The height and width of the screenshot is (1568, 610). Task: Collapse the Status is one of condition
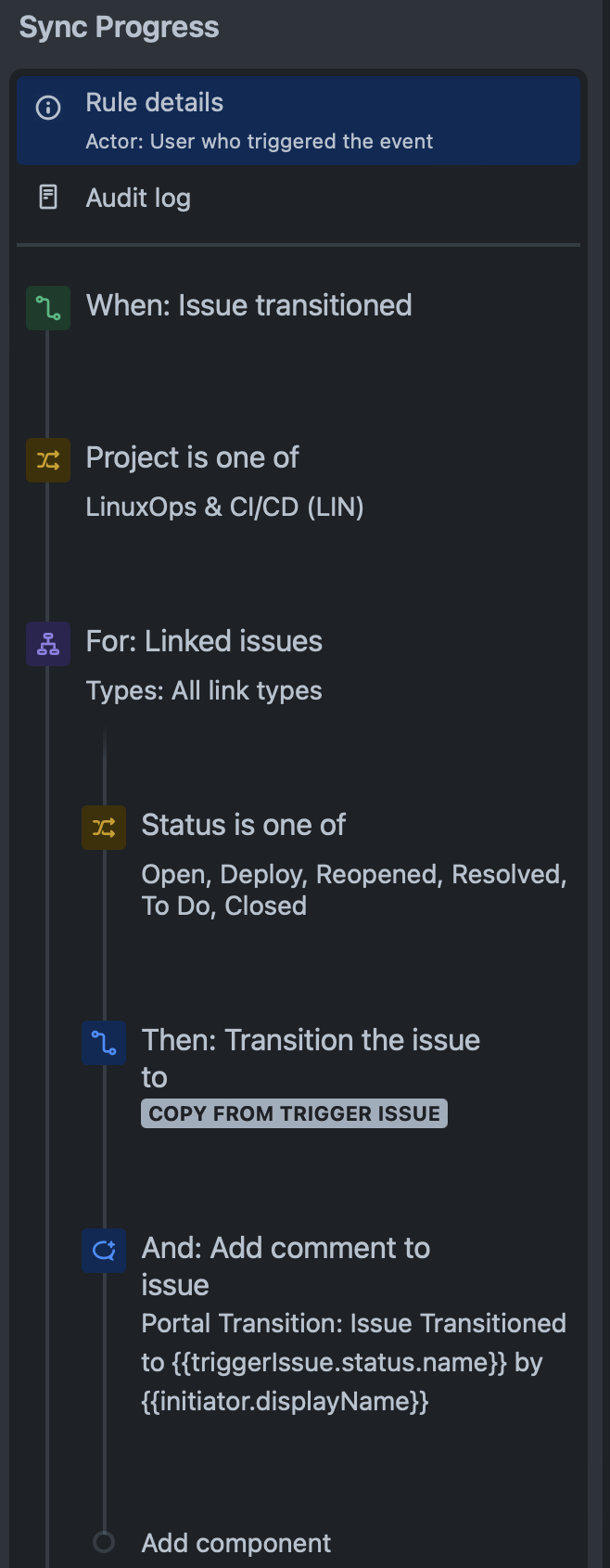(243, 825)
